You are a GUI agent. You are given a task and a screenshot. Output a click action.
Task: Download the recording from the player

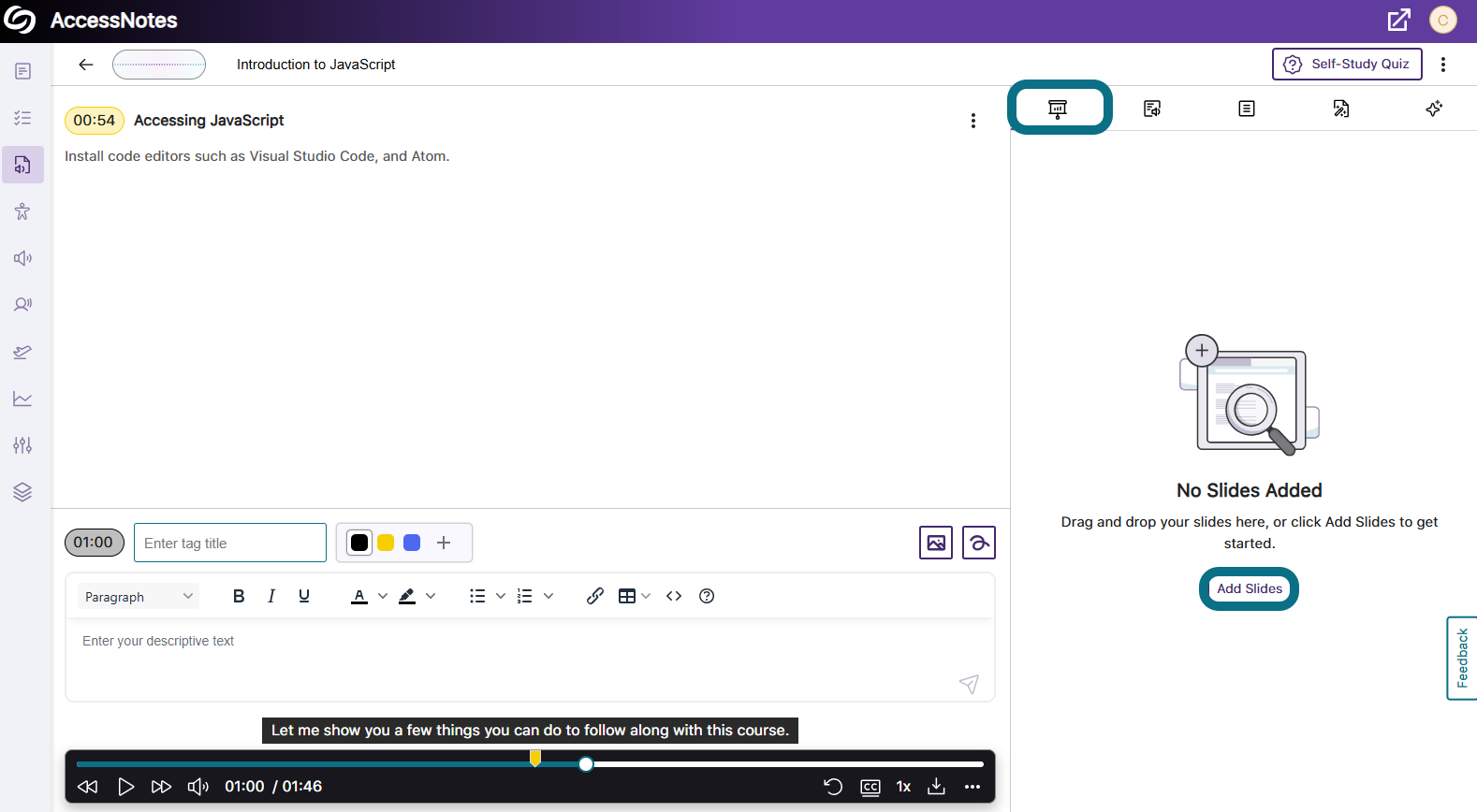936,786
